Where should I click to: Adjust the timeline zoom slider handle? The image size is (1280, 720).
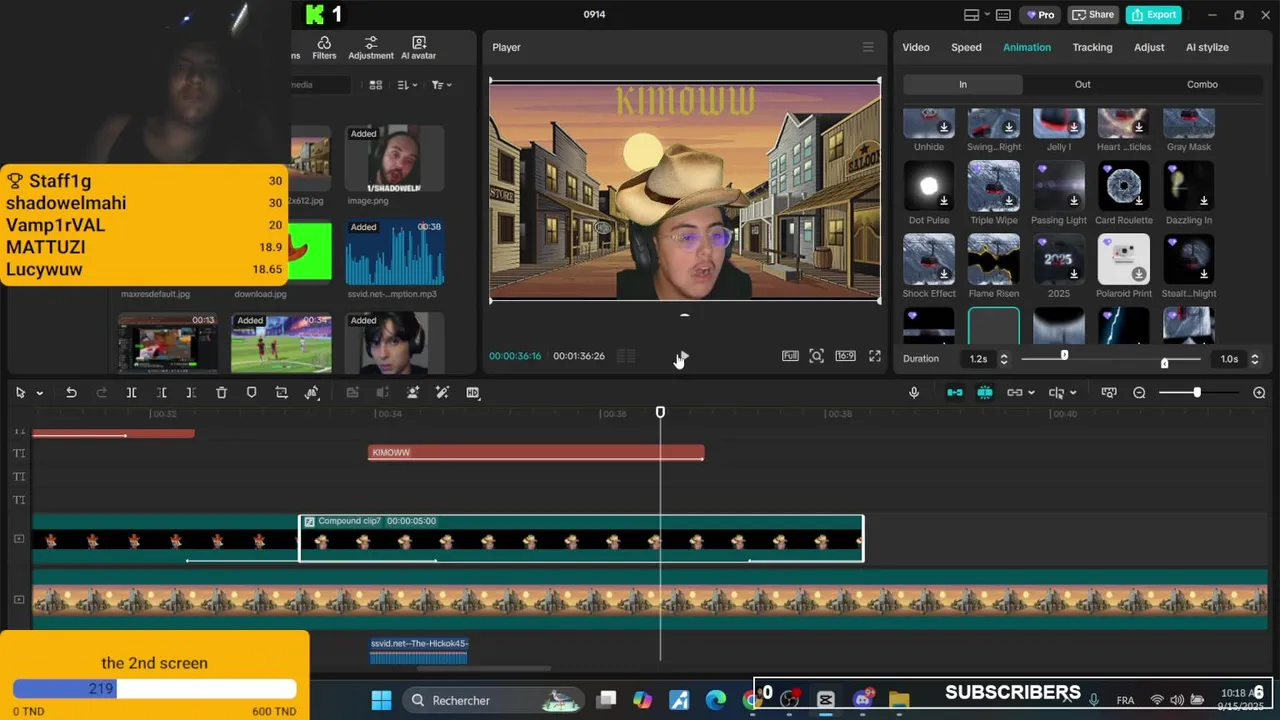pyautogui.click(x=1196, y=393)
